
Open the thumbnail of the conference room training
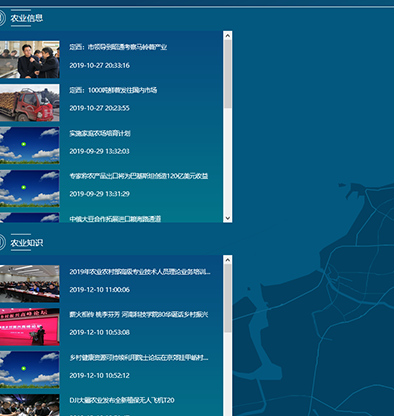click(30, 284)
